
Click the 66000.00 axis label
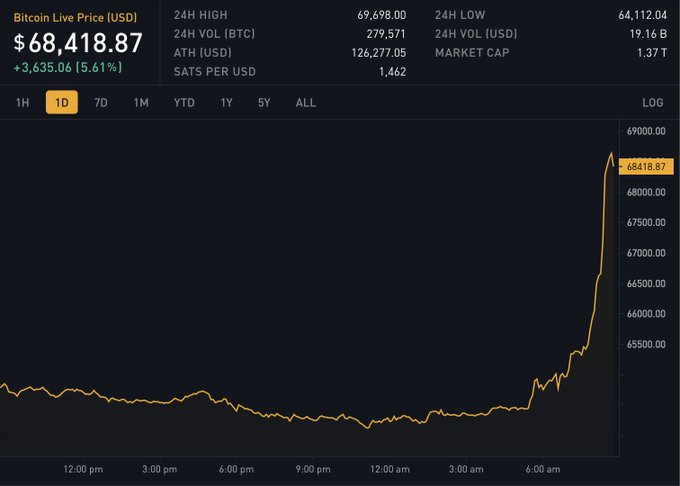point(646,314)
